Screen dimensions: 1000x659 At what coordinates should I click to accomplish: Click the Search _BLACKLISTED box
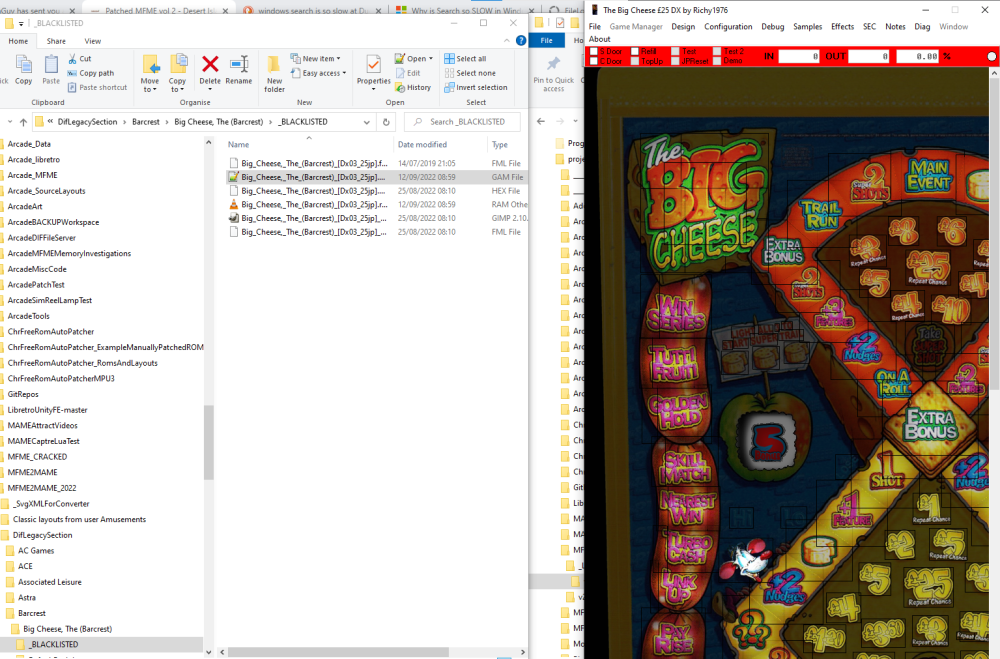pos(462,122)
